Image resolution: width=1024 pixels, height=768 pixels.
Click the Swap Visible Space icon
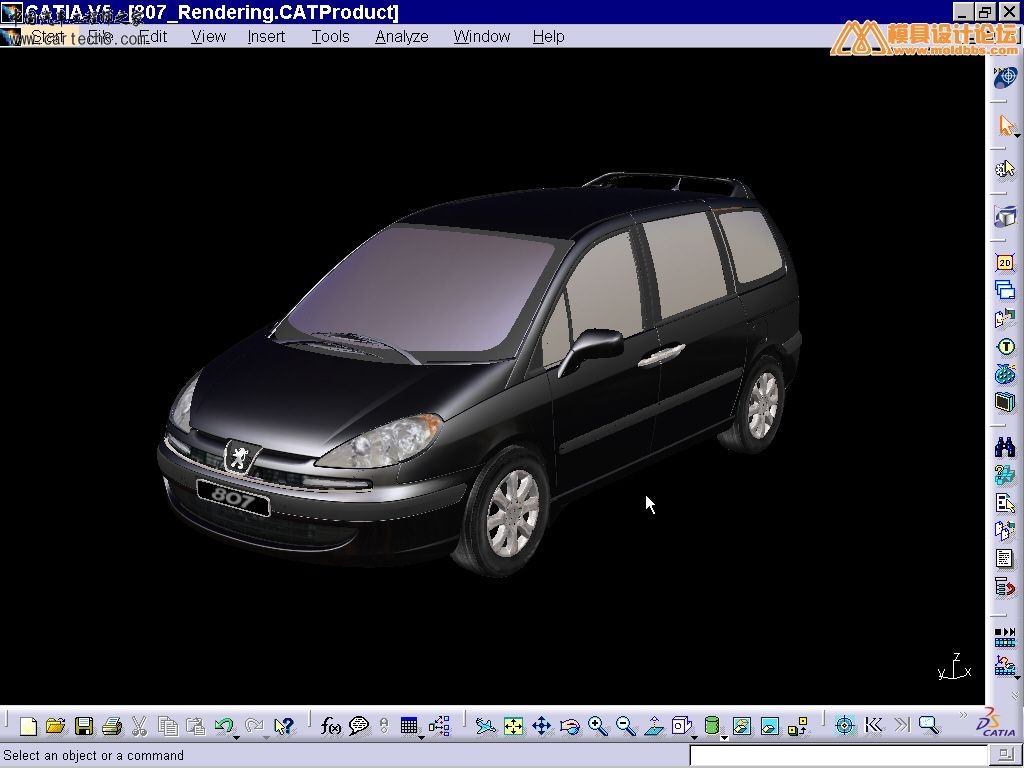[x=770, y=726]
